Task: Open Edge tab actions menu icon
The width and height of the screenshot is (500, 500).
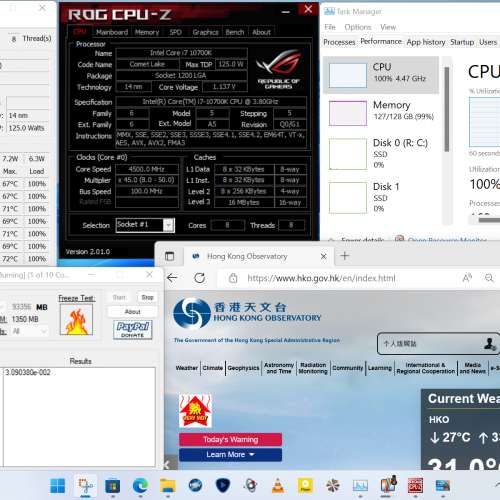Action: click(x=170, y=256)
